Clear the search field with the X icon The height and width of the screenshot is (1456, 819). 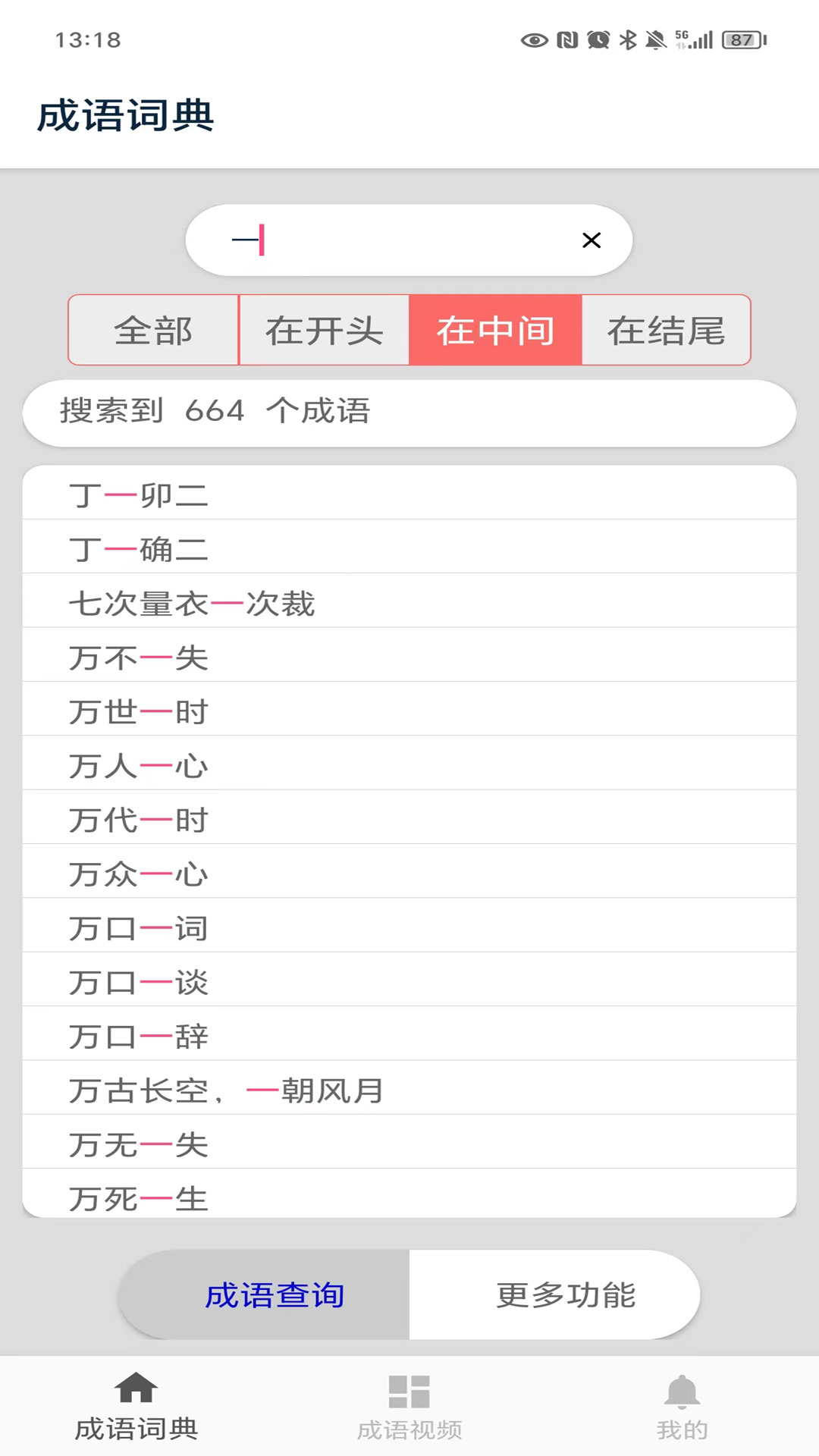tap(591, 240)
